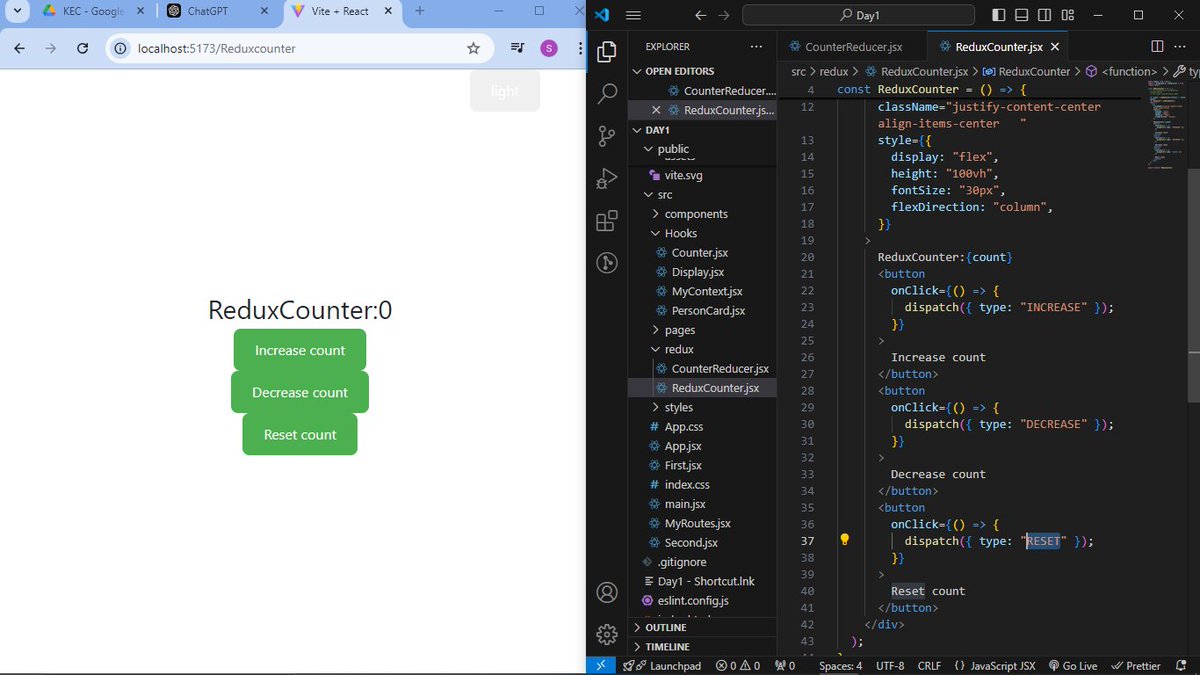Screen dimensions: 1200x675
Task: Open the Search view in the sidebar
Action: tap(606, 94)
